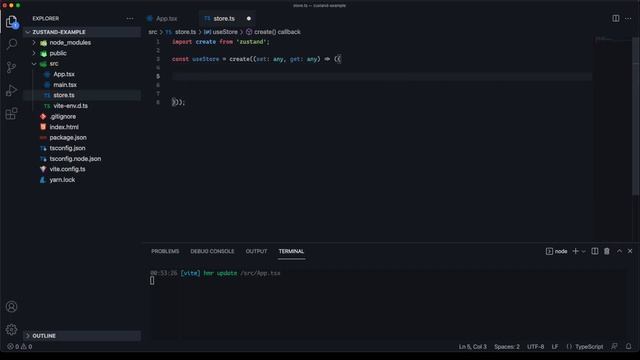Click the editor vertical scrollbar

point(636,116)
